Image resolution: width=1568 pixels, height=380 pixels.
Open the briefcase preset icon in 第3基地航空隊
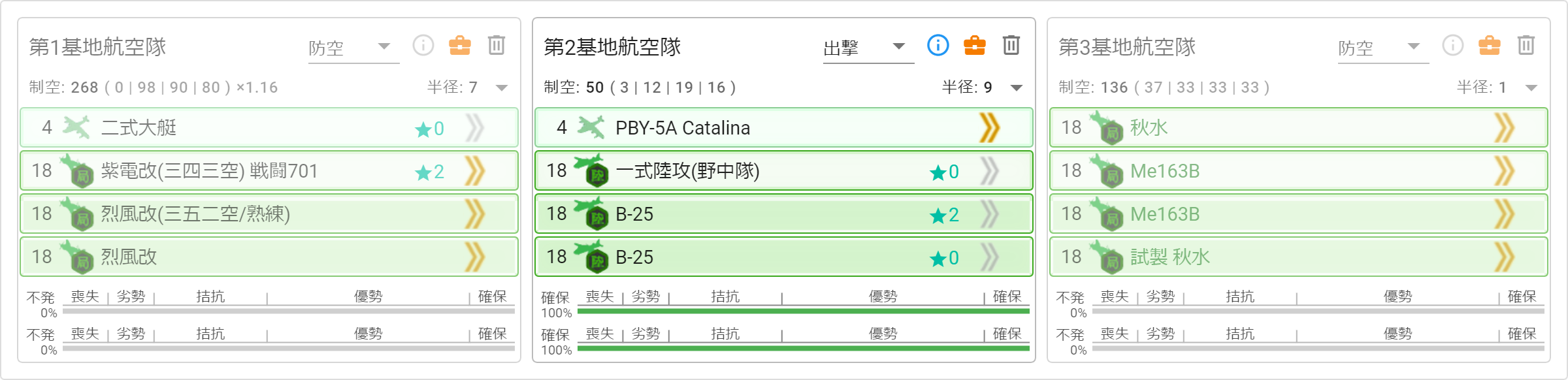[1489, 45]
